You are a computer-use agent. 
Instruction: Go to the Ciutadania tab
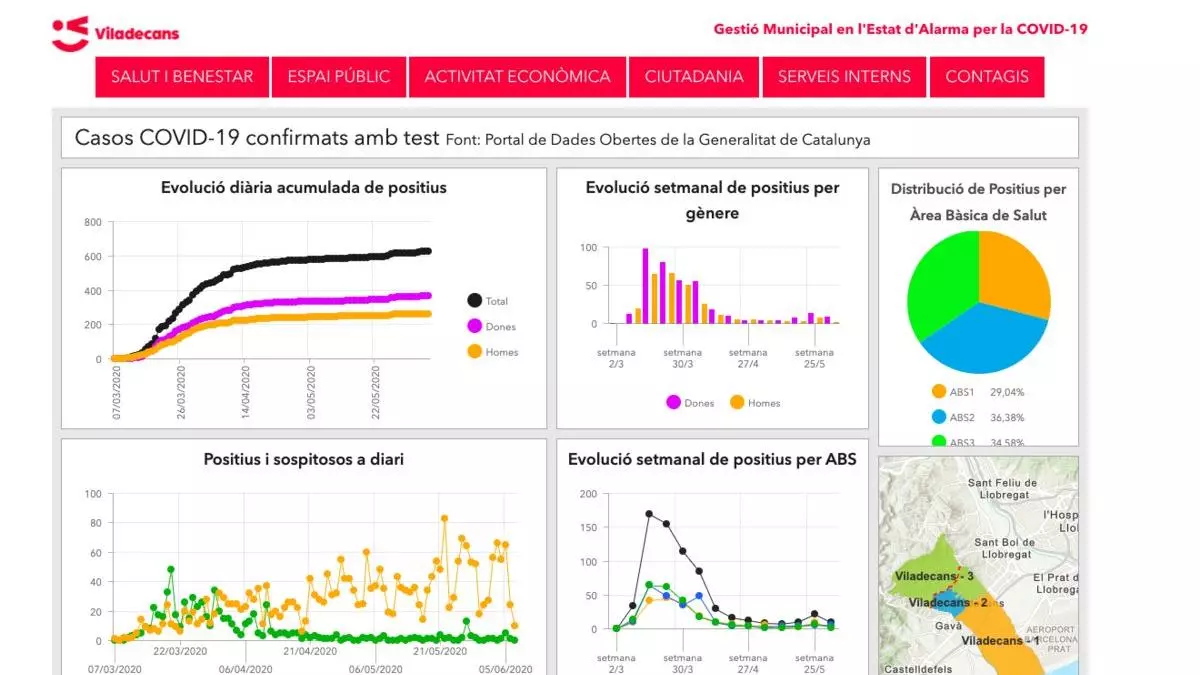tap(694, 77)
